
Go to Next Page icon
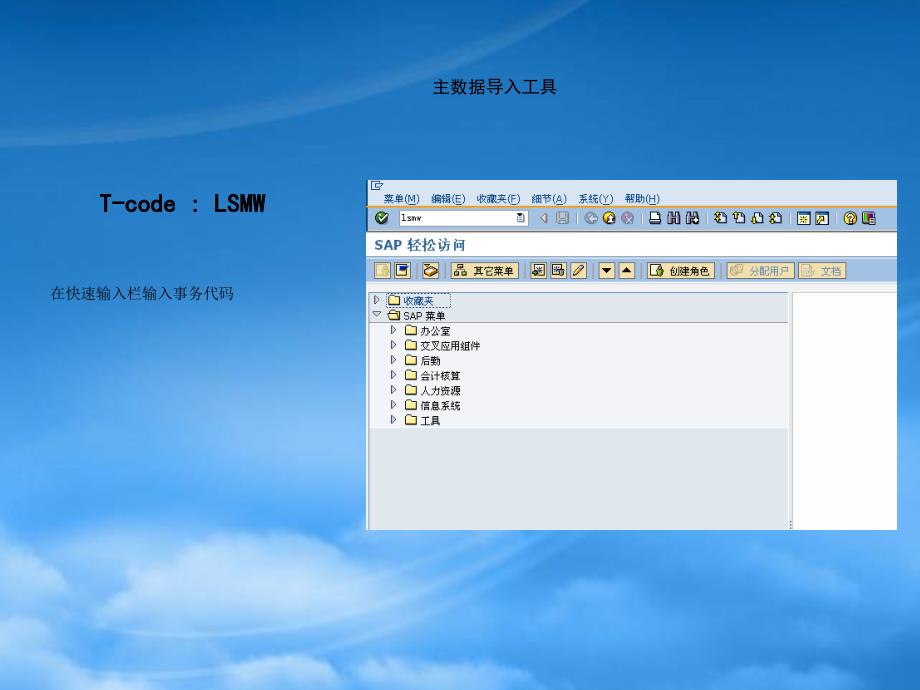(757, 218)
